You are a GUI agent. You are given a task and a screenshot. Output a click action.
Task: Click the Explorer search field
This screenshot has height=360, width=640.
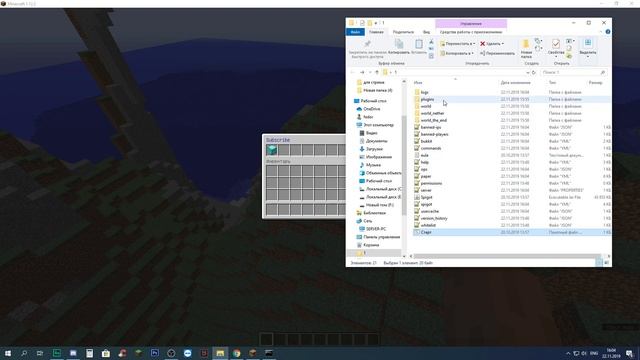[x=573, y=72]
